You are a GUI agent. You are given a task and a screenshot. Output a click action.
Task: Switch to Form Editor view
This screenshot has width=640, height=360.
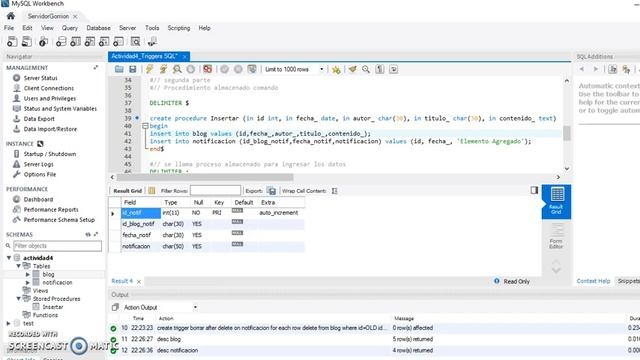coord(556,237)
